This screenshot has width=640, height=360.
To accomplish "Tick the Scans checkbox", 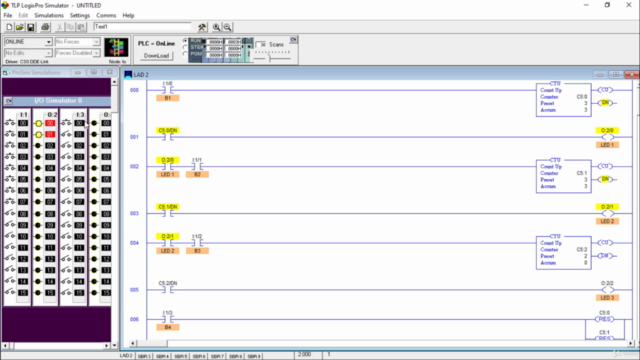I will coord(261,44).
